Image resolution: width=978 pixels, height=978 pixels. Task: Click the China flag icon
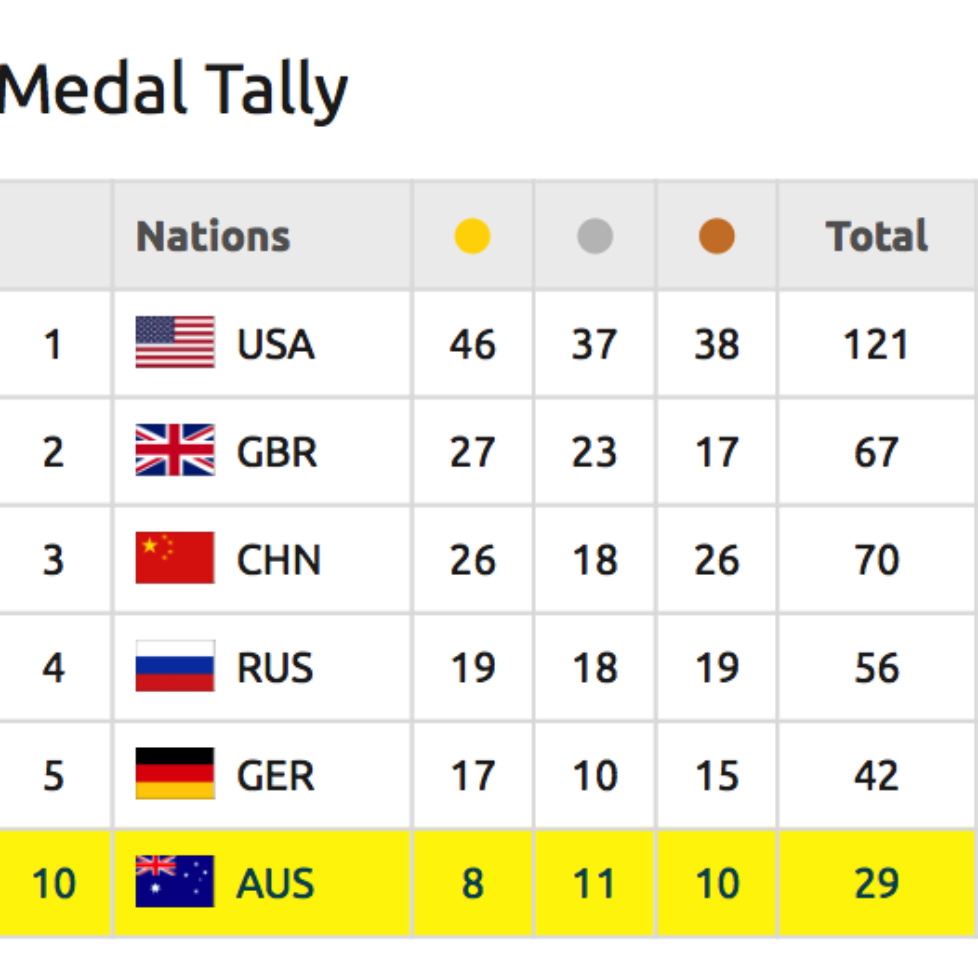click(175, 559)
